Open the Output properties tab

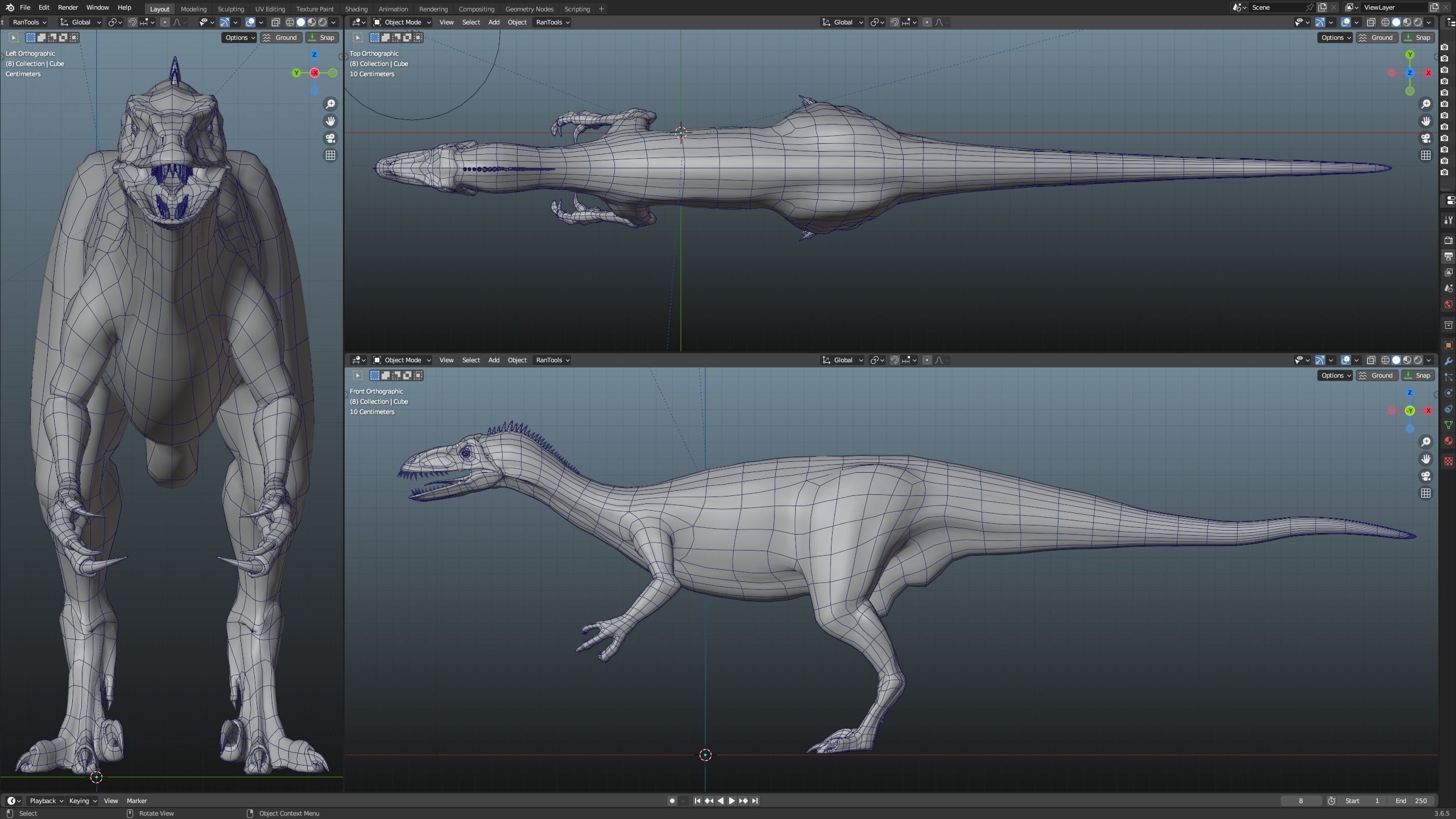point(1449,257)
